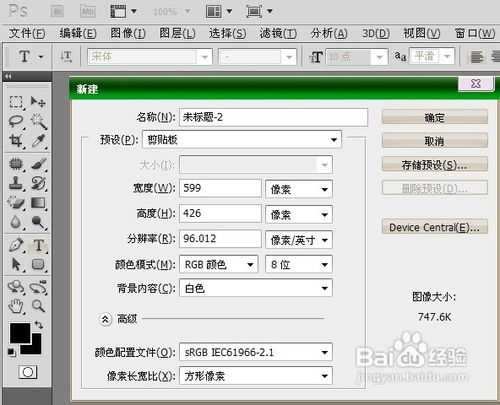Viewport: 500px width, 405px height.
Task: Select the Eraser tool
Action: pos(16,203)
